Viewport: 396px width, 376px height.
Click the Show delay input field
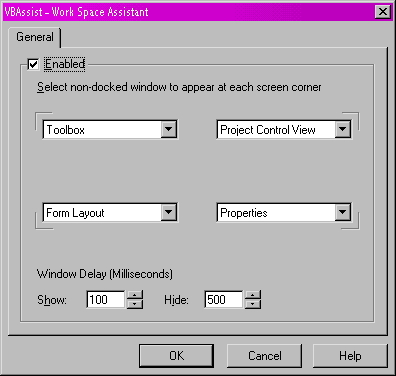click(x=106, y=299)
